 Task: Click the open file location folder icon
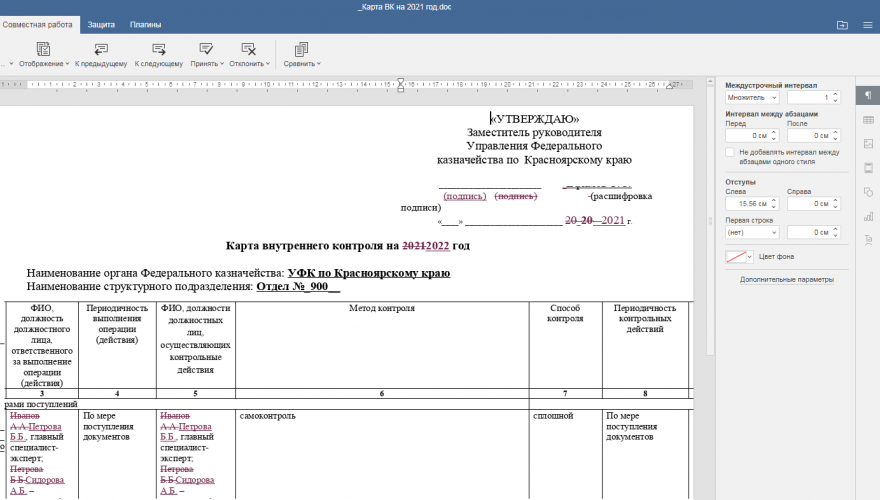click(x=842, y=24)
